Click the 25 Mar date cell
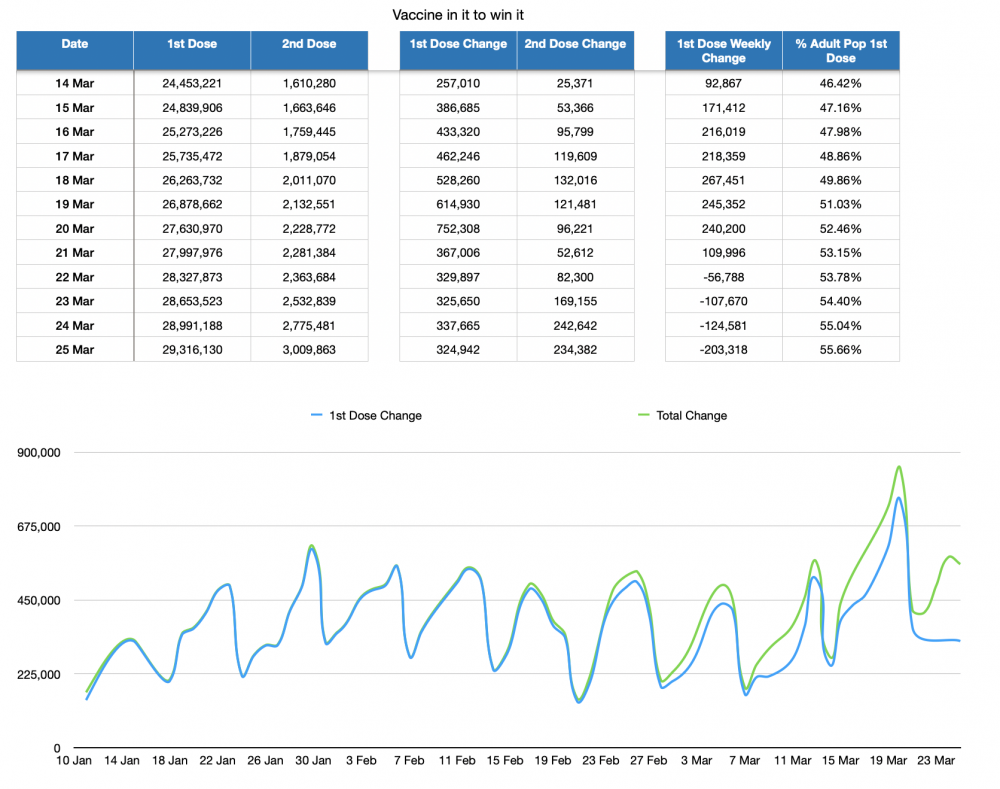Screen dimensions: 1000x789 click(75, 350)
